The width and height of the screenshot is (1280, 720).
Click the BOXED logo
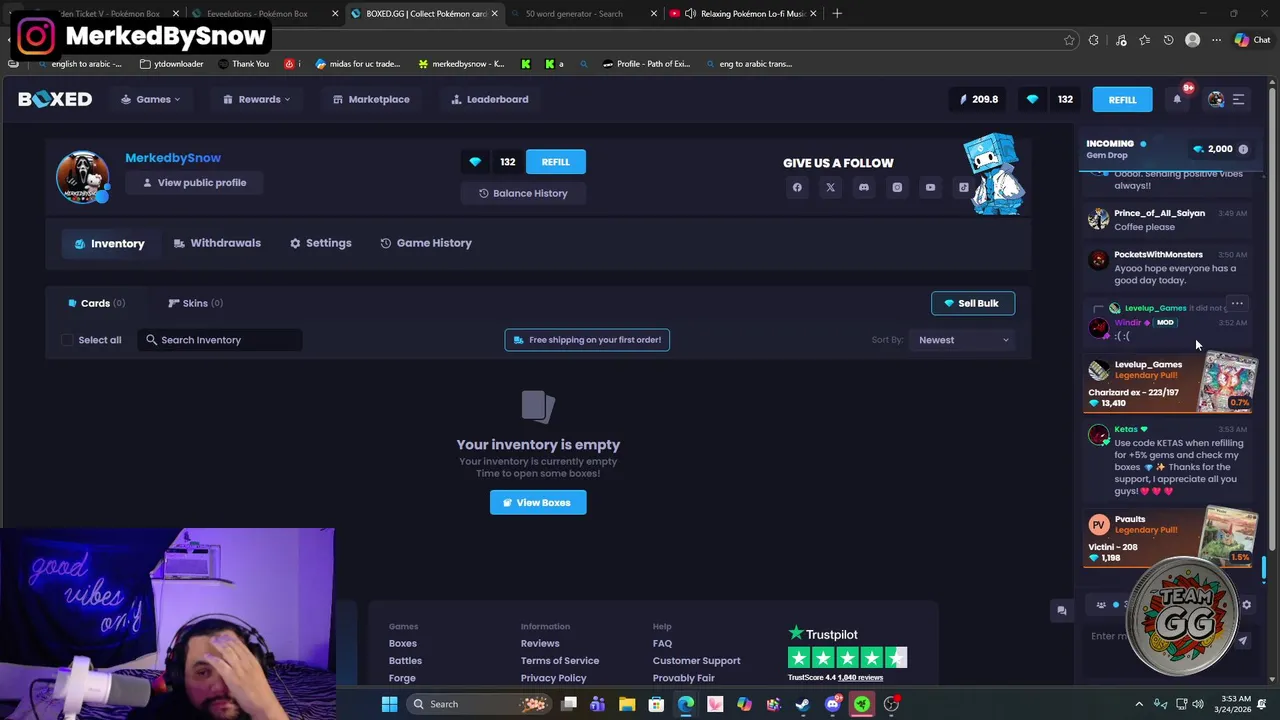click(x=55, y=99)
